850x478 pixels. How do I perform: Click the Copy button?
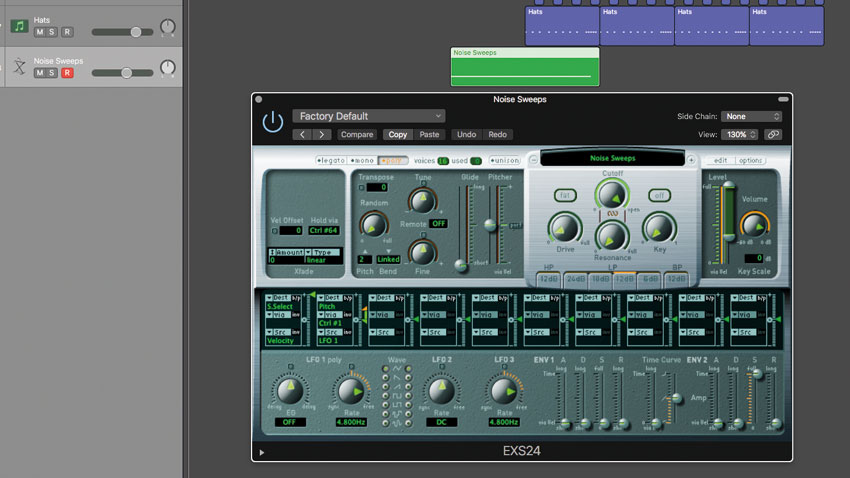tap(397, 134)
